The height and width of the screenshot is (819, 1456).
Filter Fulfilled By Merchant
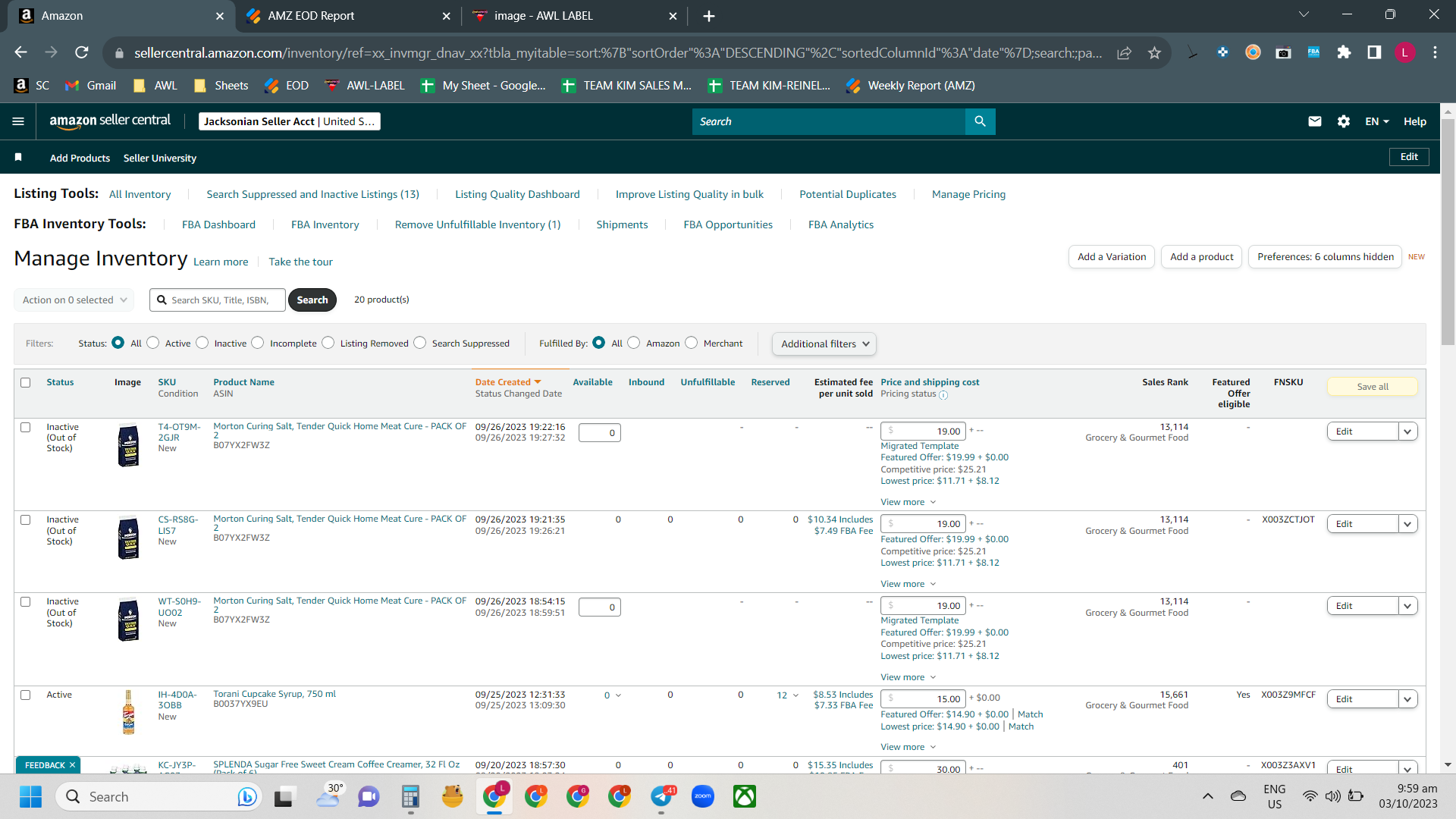pyautogui.click(x=692, y=343)
